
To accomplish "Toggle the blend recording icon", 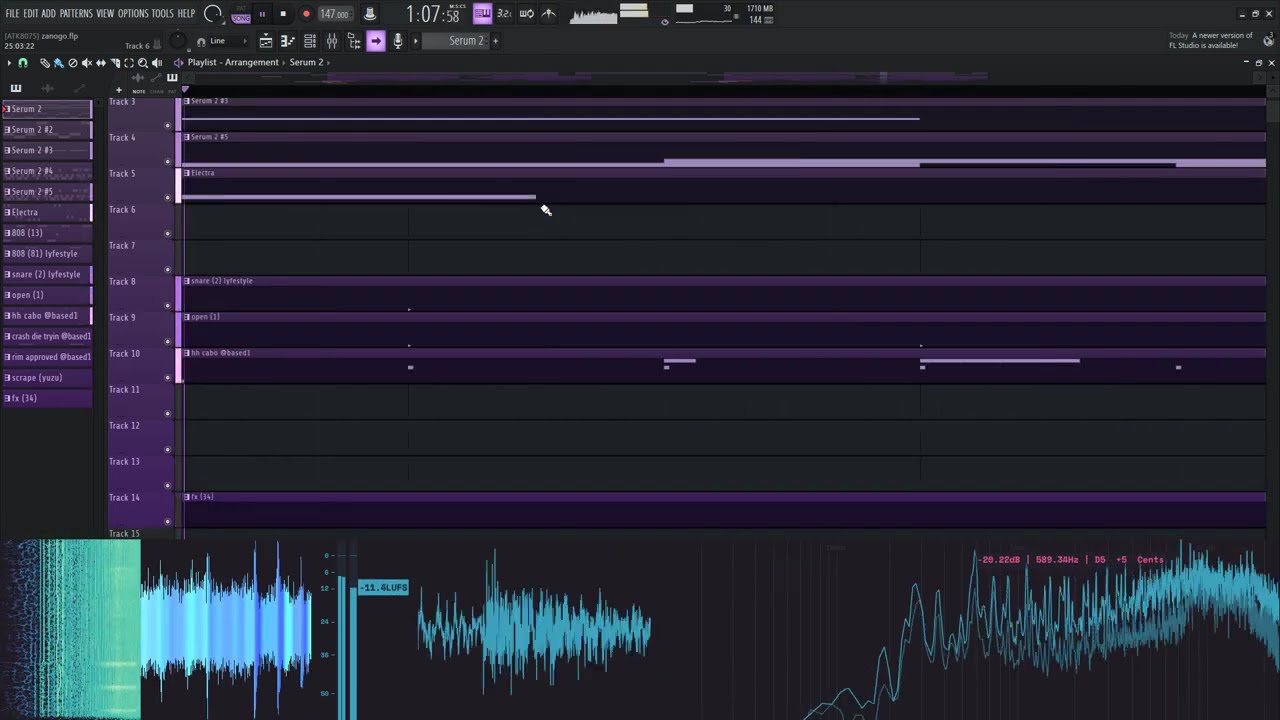I will pyautogui.click(x=548, y=13).
